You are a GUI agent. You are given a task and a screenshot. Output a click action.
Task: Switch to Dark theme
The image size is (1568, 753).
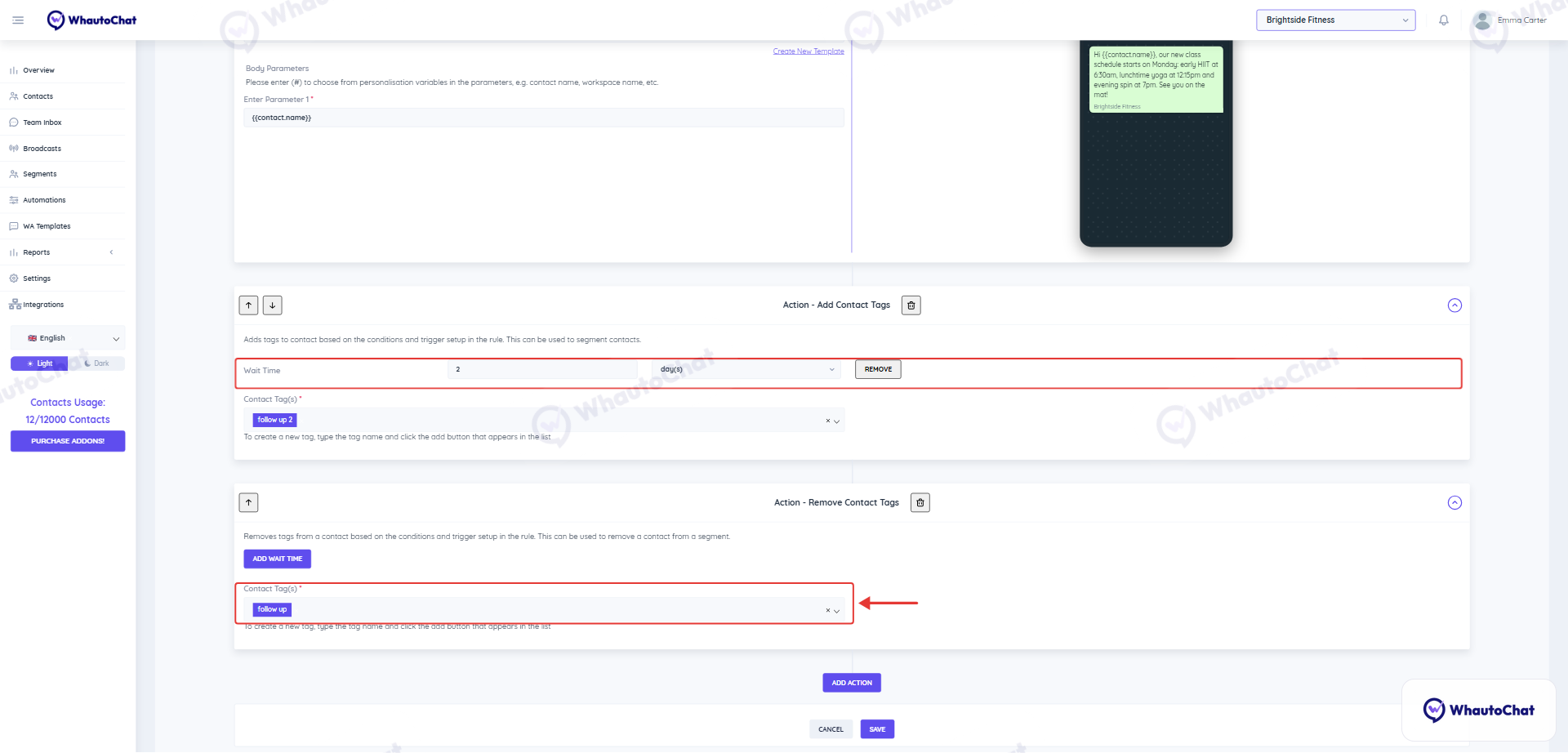[x=97, y=363]
